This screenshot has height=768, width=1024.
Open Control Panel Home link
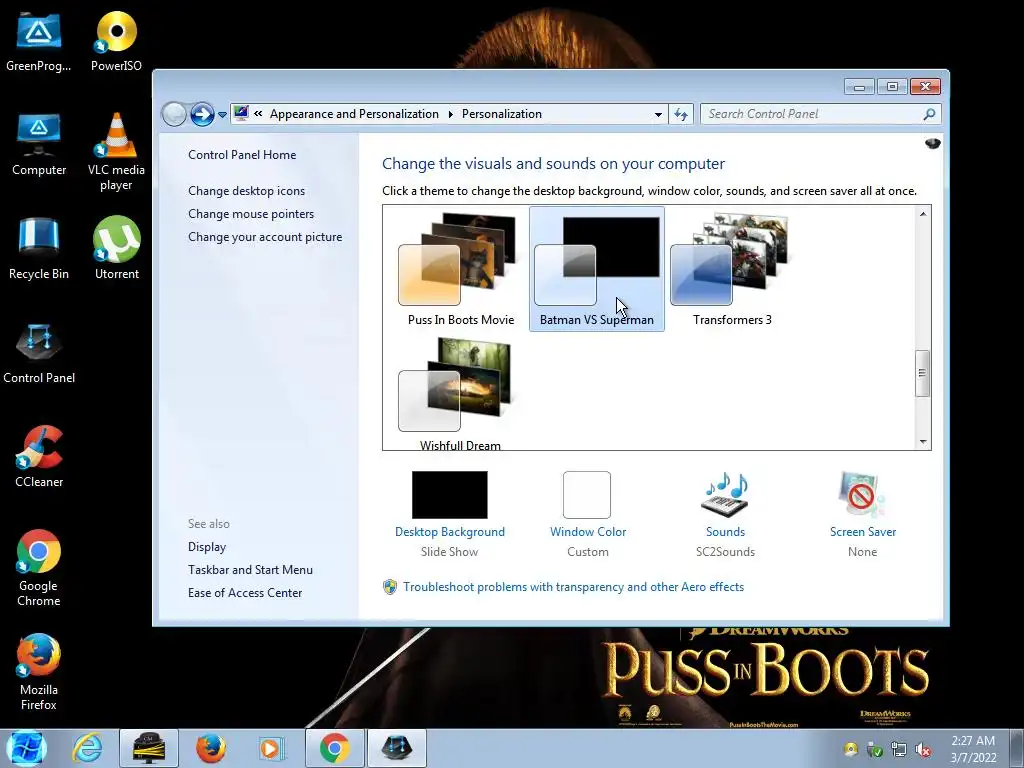click(242, 155)
